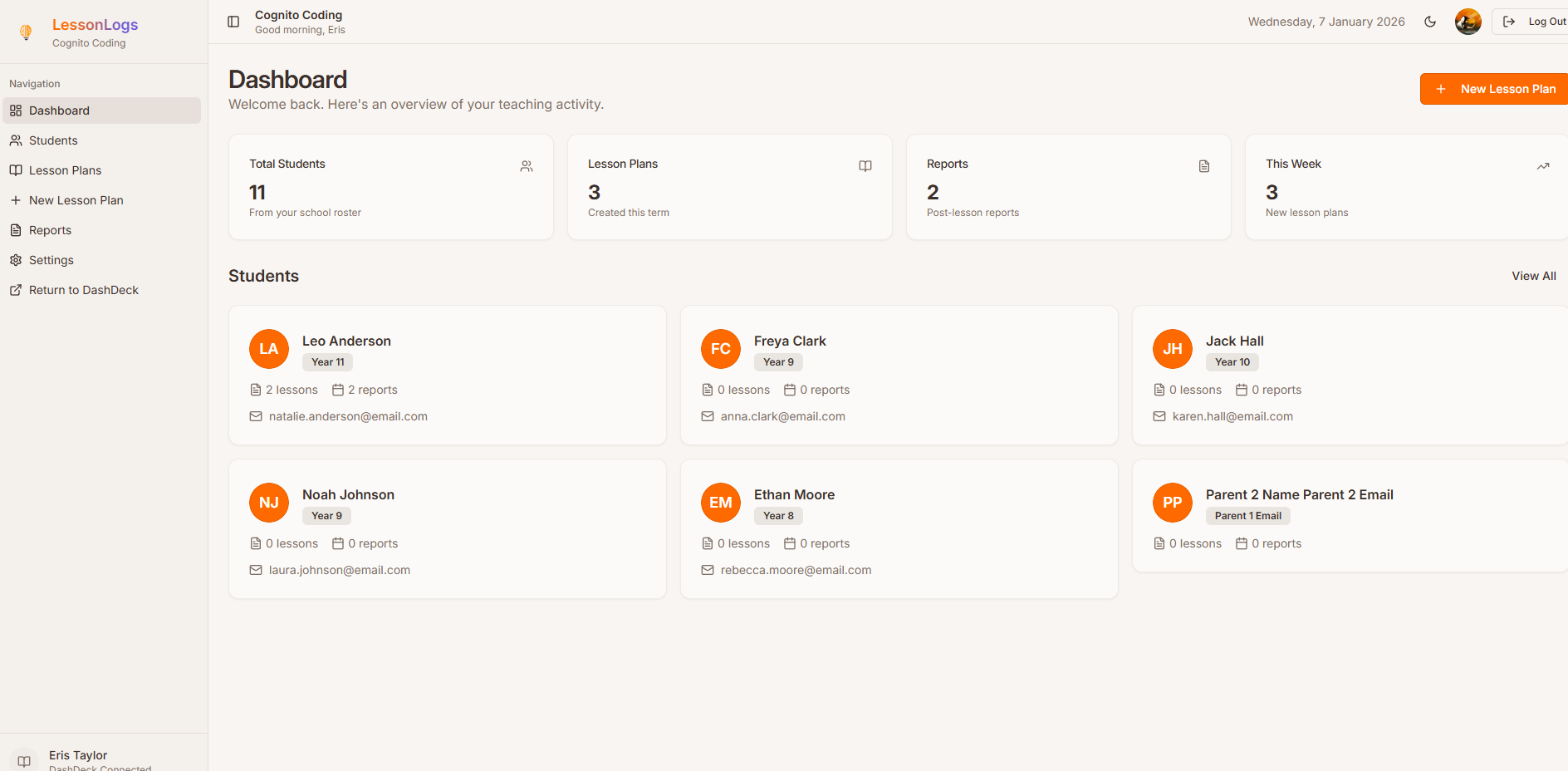Click the Reports document icon in sidebar
This screenshot has height=771, width=1568.
[x=15, y=229]
